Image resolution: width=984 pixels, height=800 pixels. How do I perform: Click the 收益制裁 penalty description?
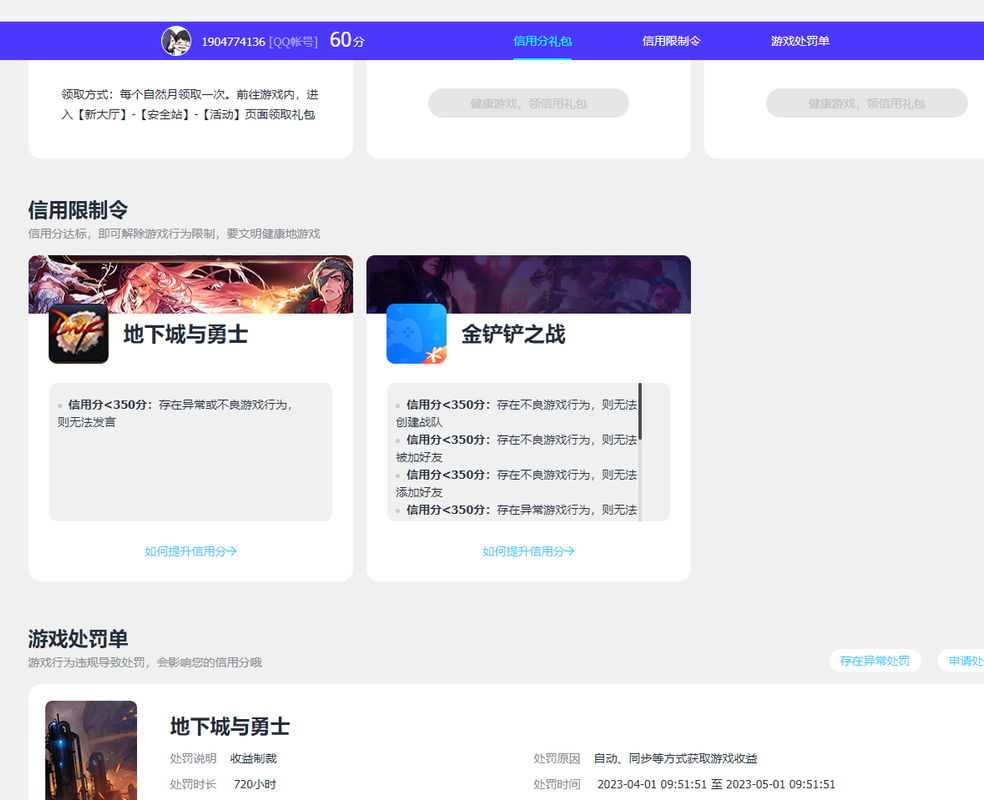[254, 759]
